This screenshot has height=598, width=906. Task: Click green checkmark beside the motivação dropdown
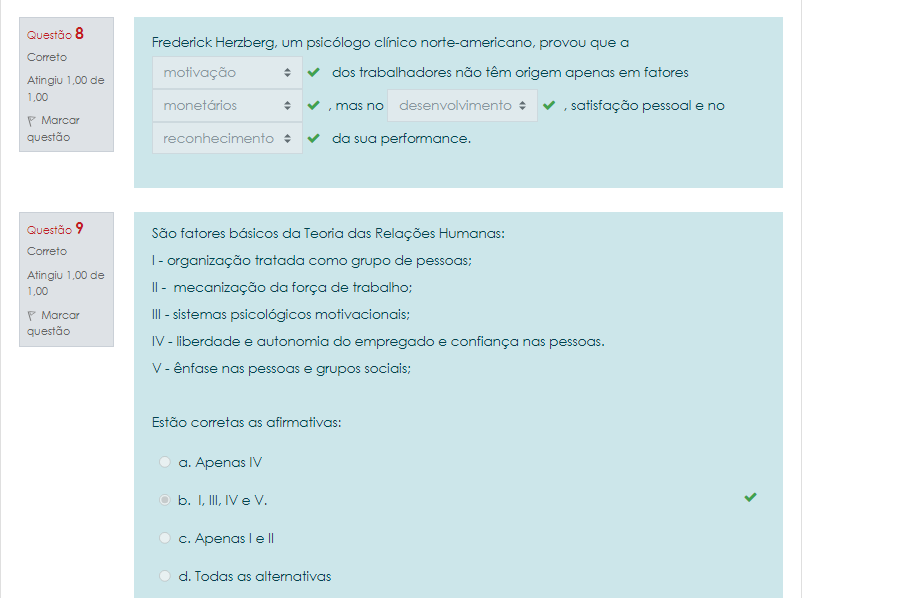pos(314,73)
